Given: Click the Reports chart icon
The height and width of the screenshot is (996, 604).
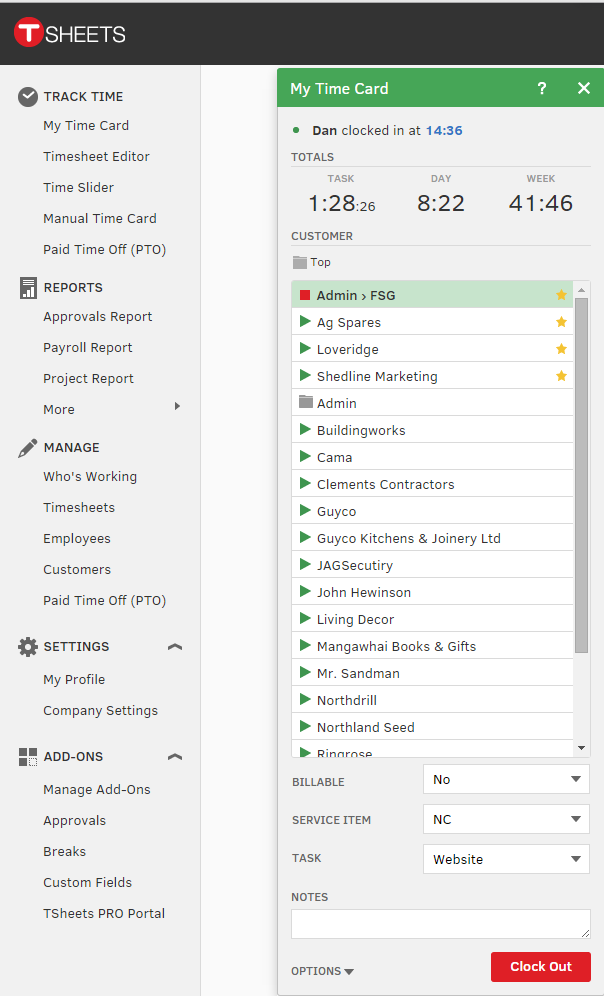Looking at the screenshot, I should click(27, 287).
